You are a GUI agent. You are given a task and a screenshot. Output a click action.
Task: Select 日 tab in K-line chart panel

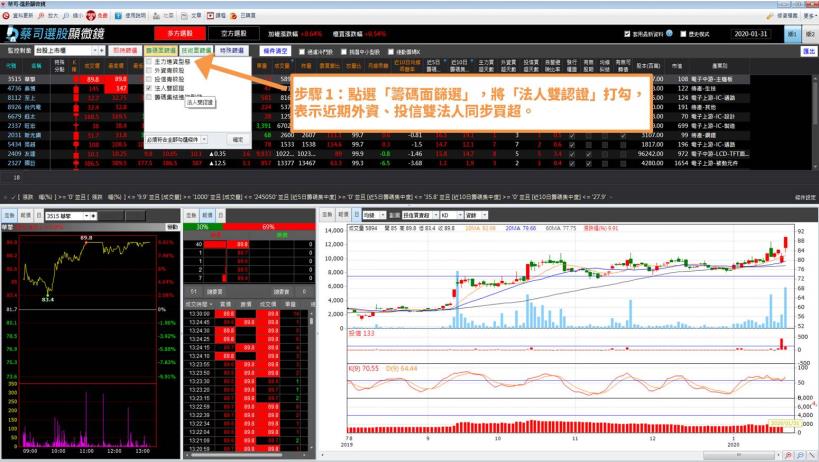click(356, 215)
